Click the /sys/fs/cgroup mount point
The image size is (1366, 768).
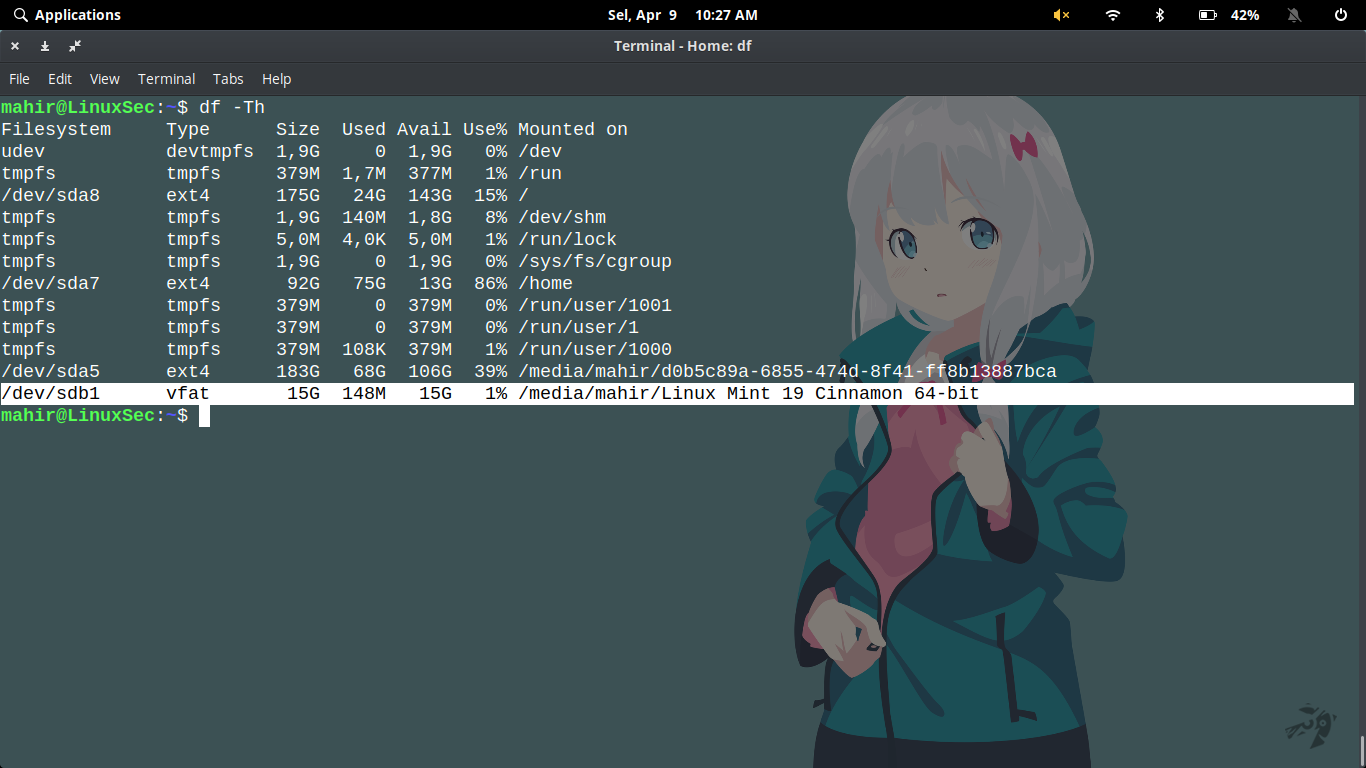tap(595, 261)
